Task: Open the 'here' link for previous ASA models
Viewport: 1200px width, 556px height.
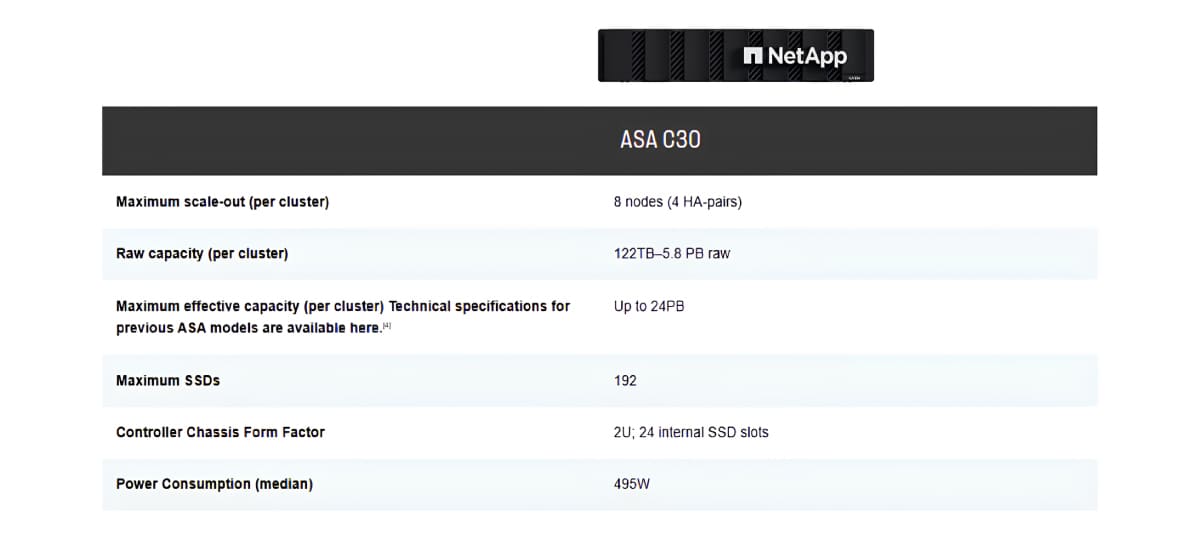Action: (365, 328)
